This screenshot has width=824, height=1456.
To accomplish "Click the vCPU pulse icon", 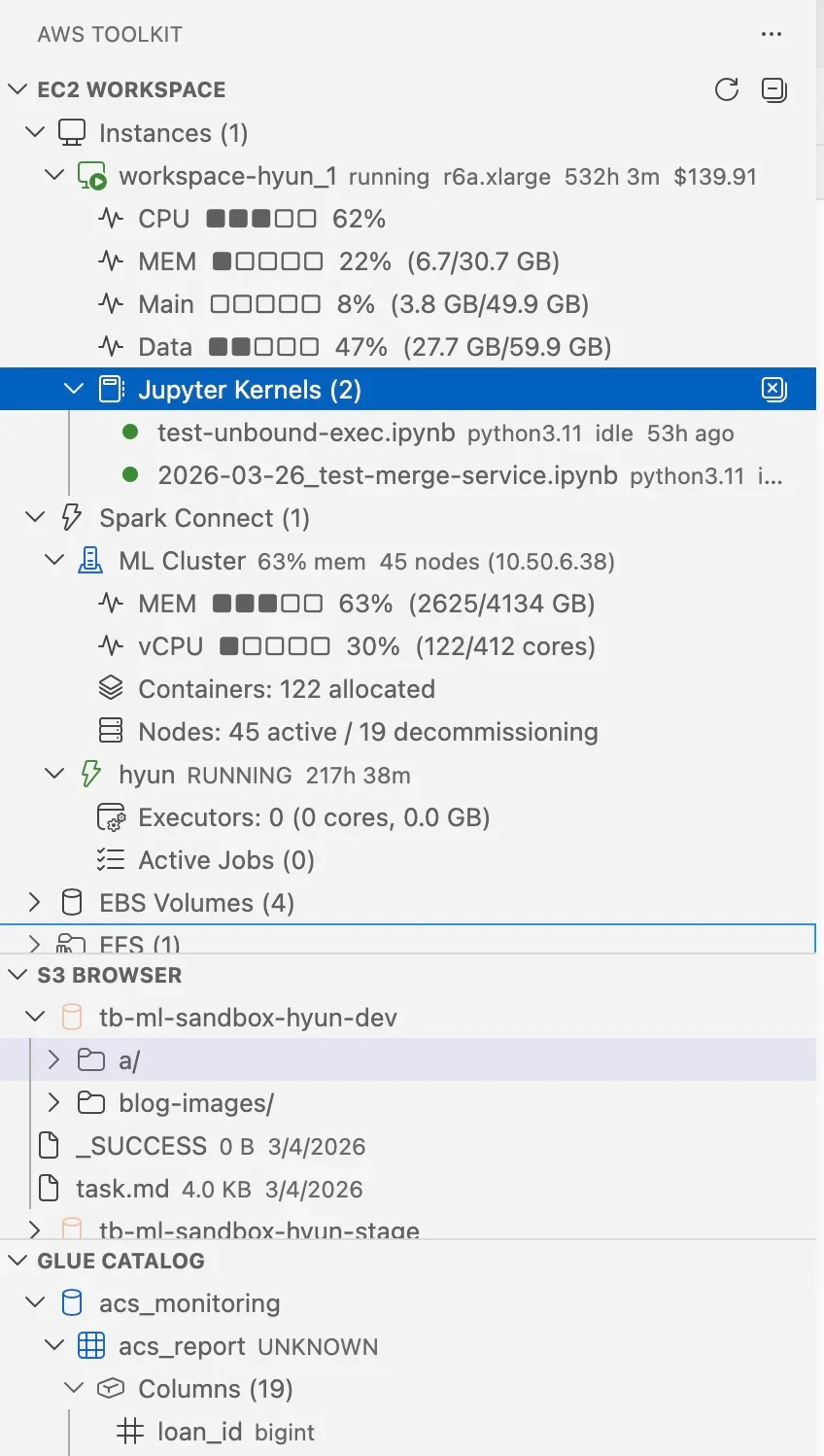I will tap(111, 646).
